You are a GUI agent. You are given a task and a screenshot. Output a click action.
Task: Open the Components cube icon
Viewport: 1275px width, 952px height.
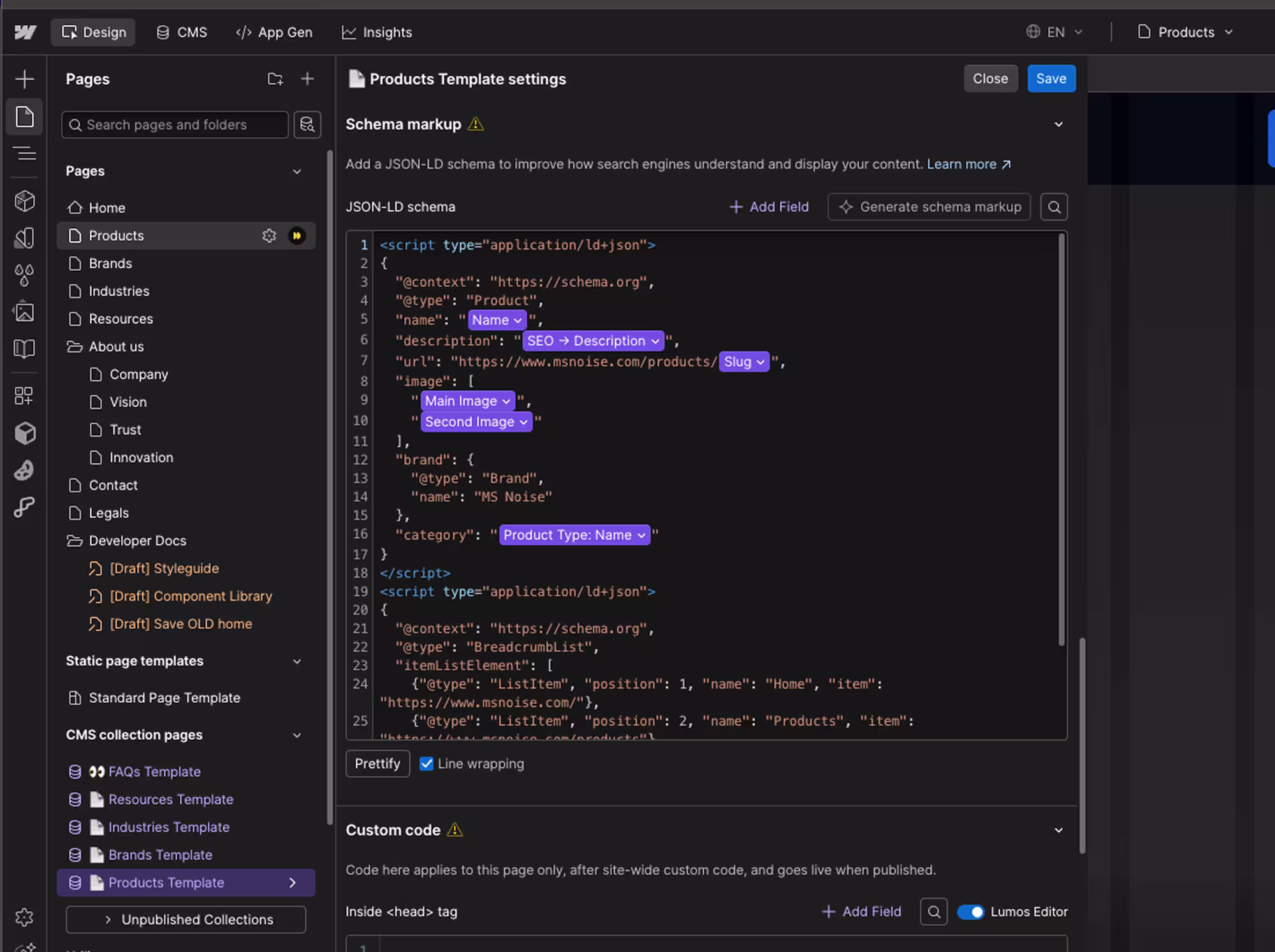24,201
